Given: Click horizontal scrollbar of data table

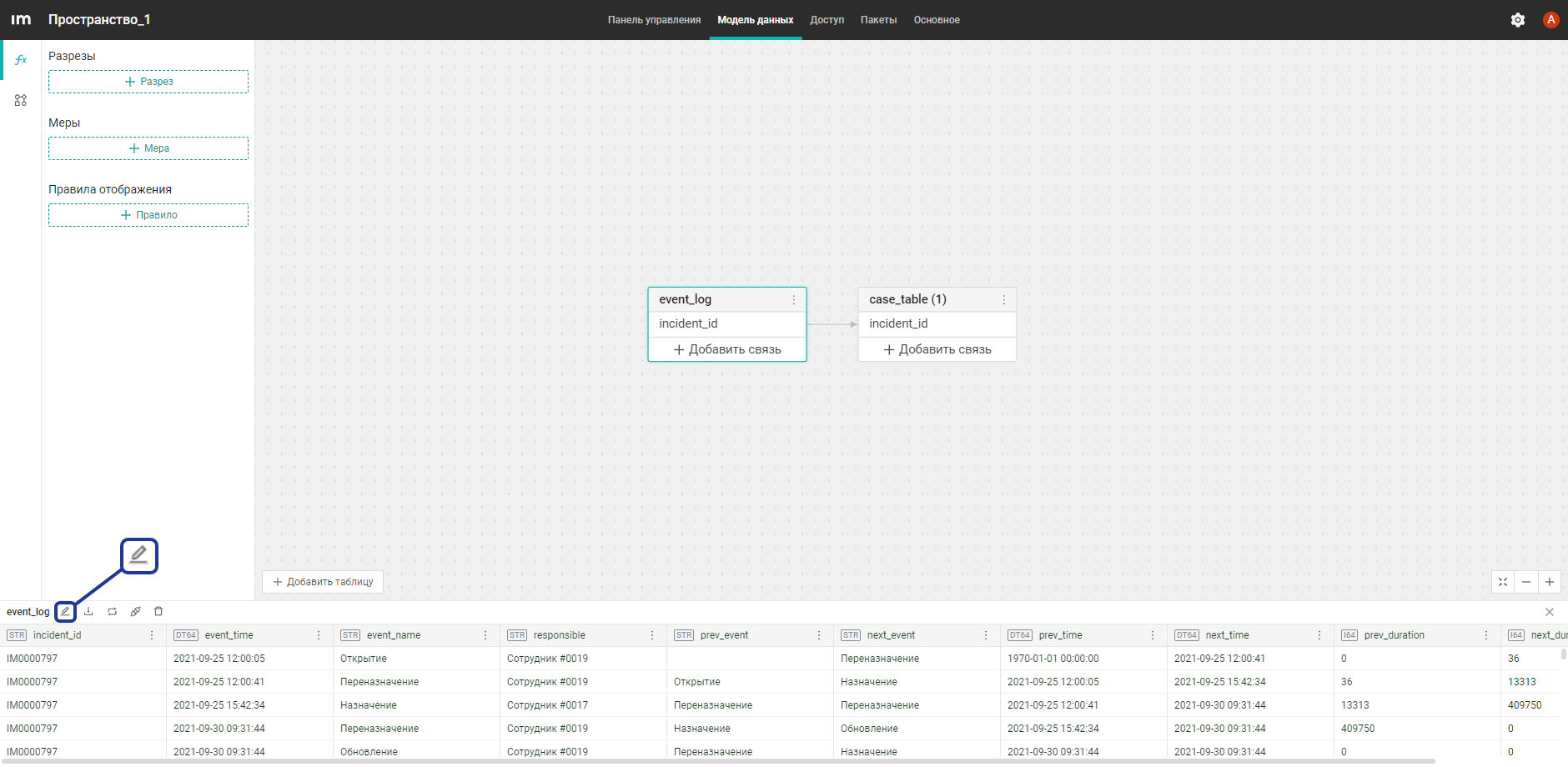Looking at the screenshot, I should [717, 761].
